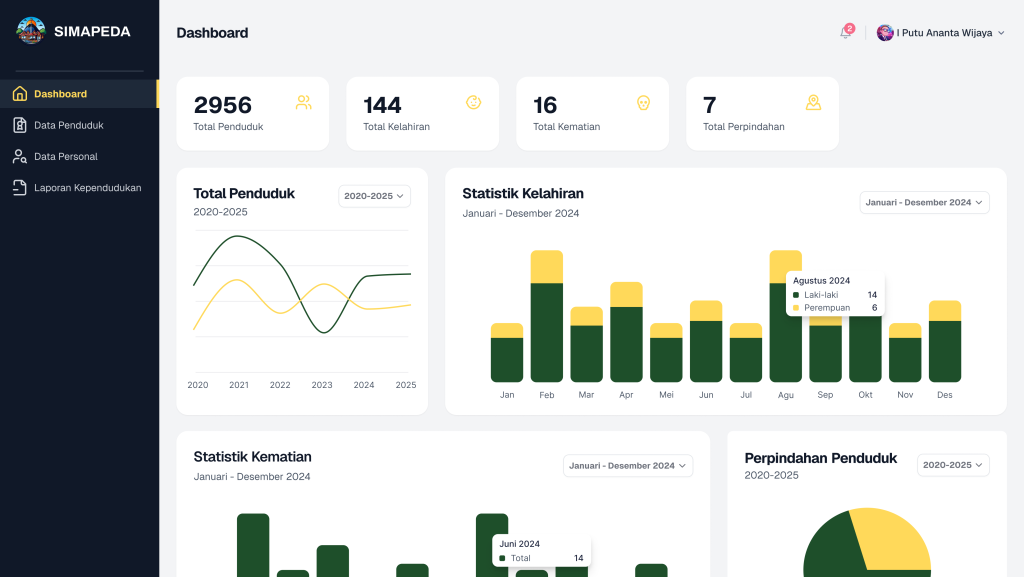This screenshot has height=577, width=1024.
Task: Click the skull icon on Total Kematian card
Action: pyautogui.click(x=643, y=102)
